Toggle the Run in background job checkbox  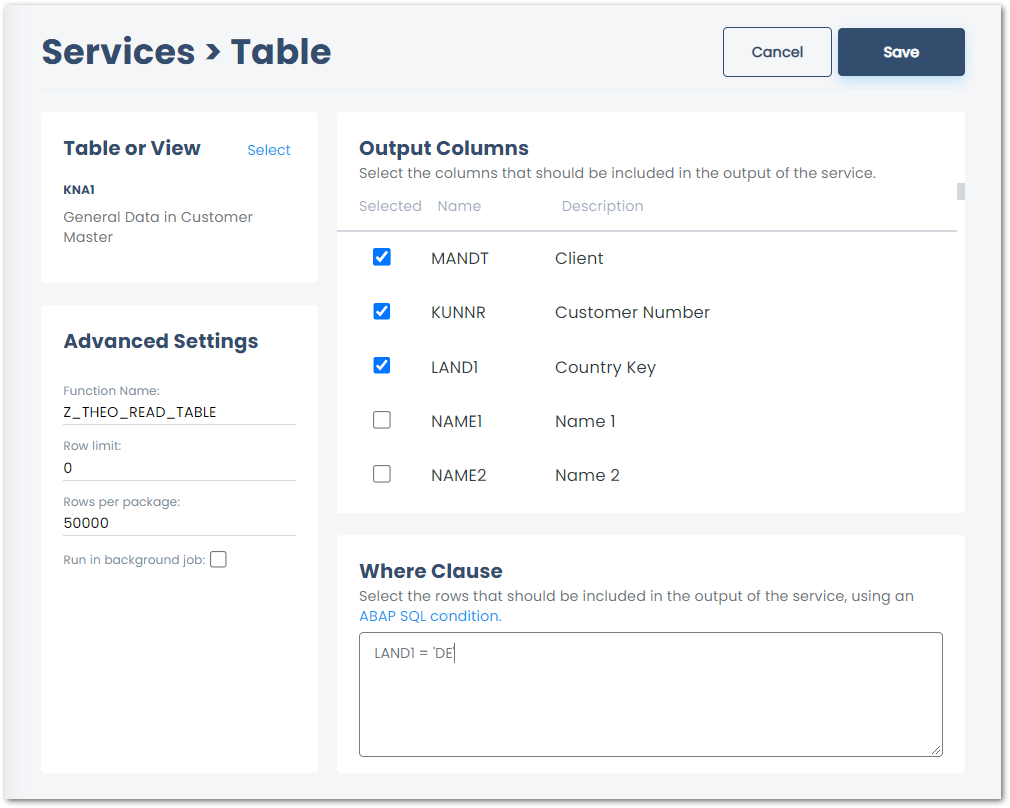(x=218, y=560)
